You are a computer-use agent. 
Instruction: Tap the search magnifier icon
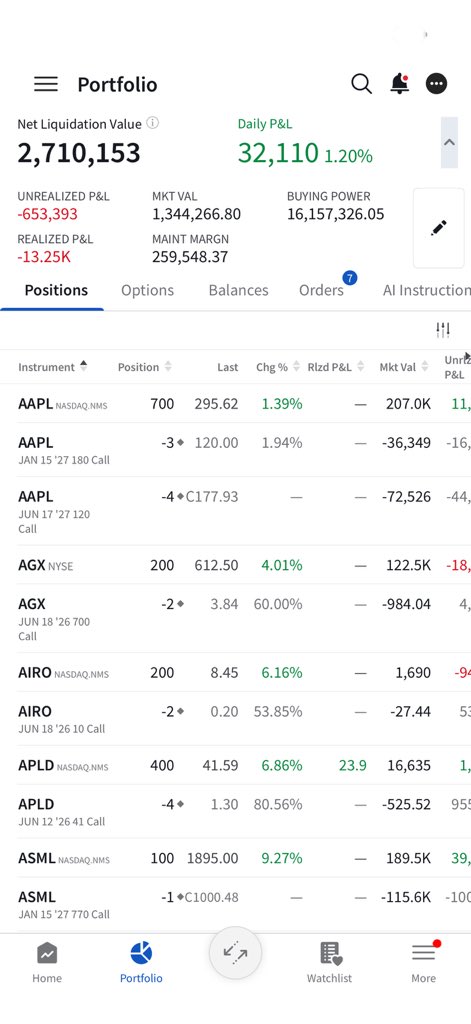(x=361, y=84)
